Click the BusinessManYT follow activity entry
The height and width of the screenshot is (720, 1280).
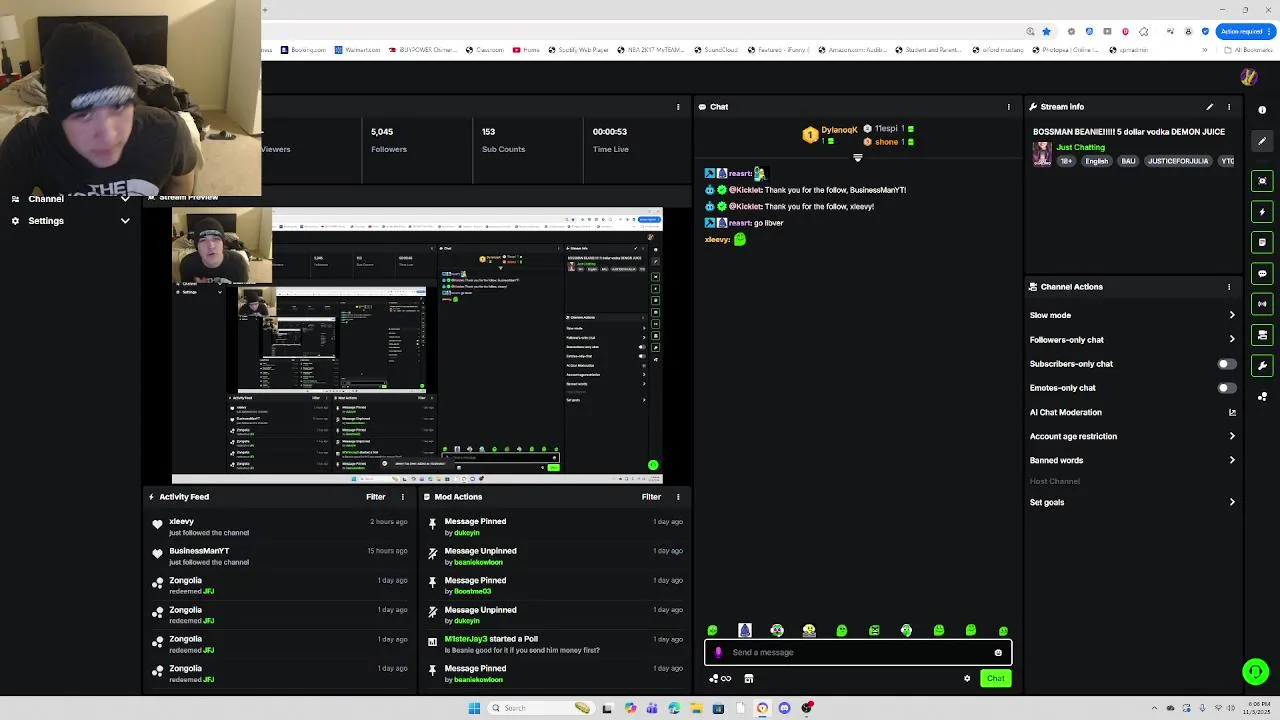[281, 556]
